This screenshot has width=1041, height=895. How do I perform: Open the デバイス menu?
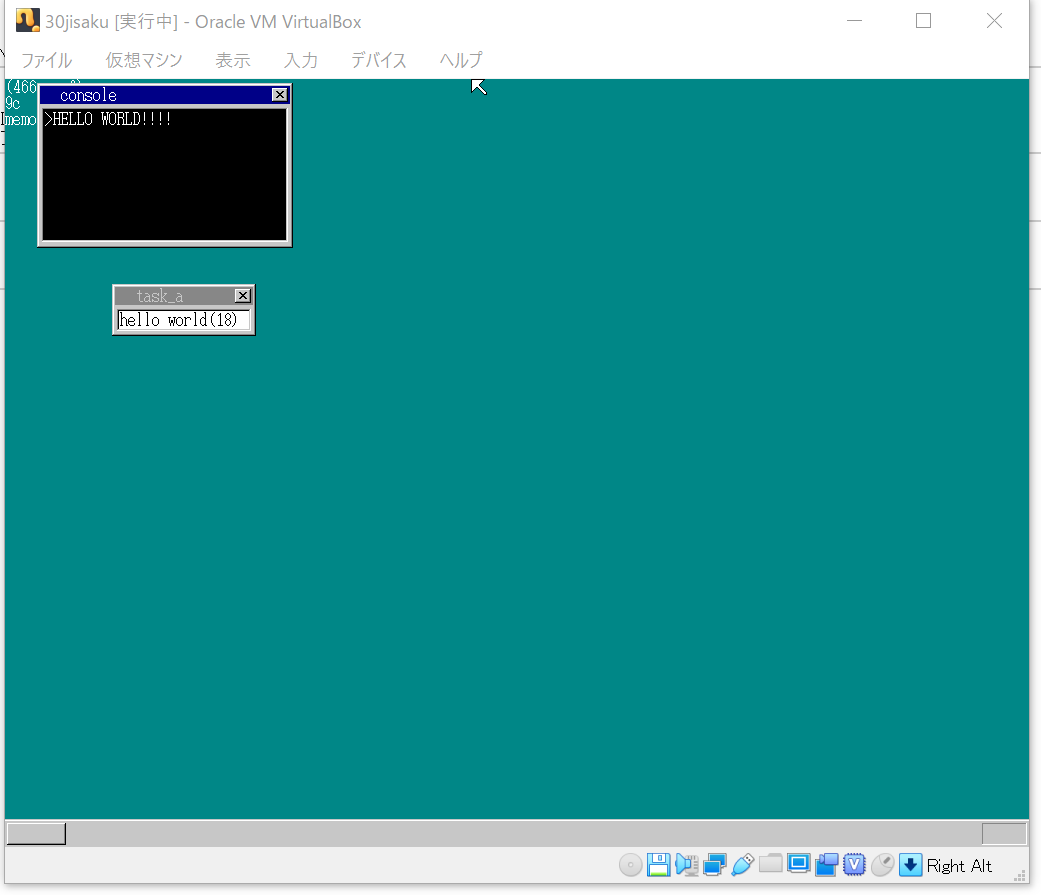(378, 60)
